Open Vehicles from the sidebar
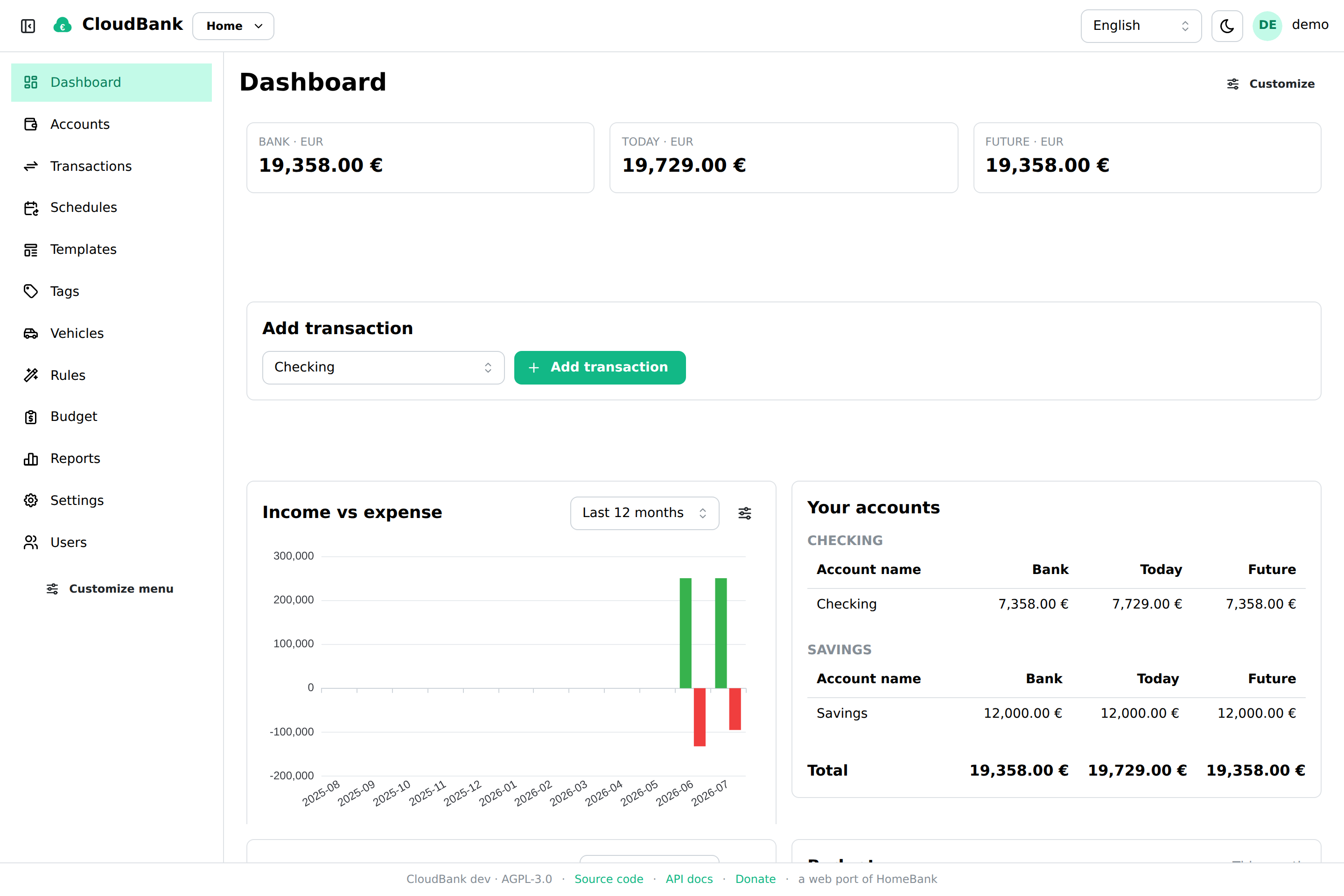The height and width of the screenshot is (896, 1344). (x=112, y=333)
